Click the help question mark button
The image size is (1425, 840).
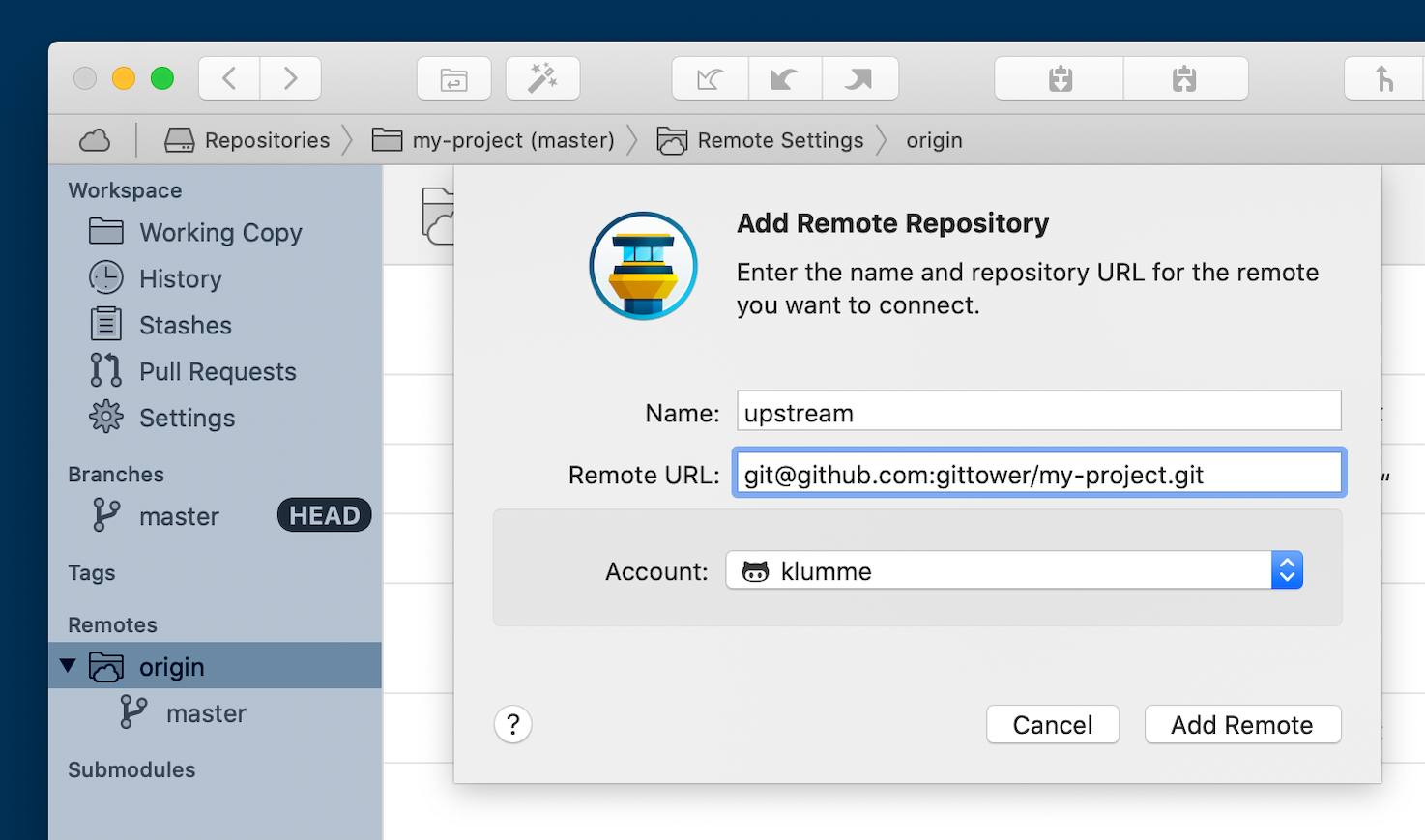pos(513,724)
